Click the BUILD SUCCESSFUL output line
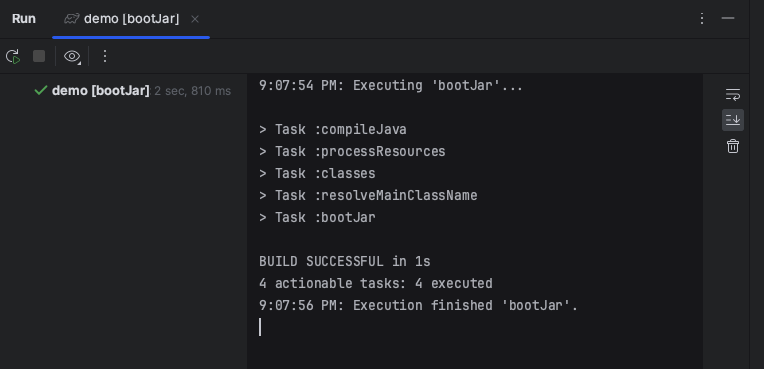 (344, 262)
